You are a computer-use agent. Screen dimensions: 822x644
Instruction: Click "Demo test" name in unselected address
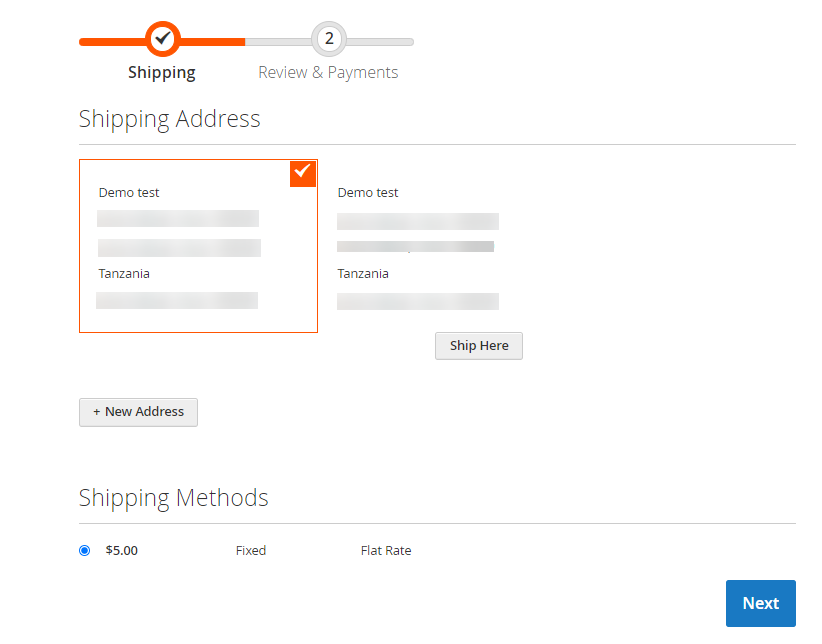[x=368, y=193]
